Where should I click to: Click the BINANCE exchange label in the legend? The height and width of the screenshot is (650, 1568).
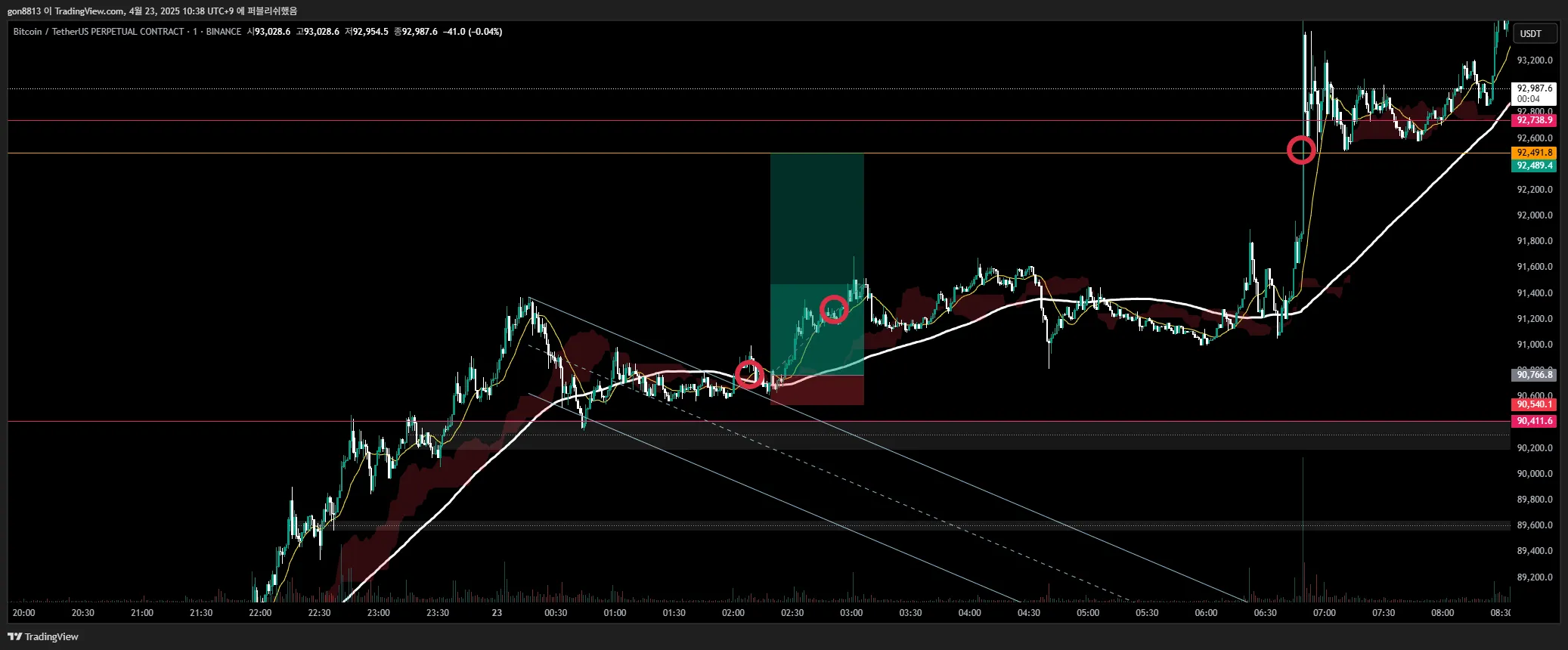224,32
